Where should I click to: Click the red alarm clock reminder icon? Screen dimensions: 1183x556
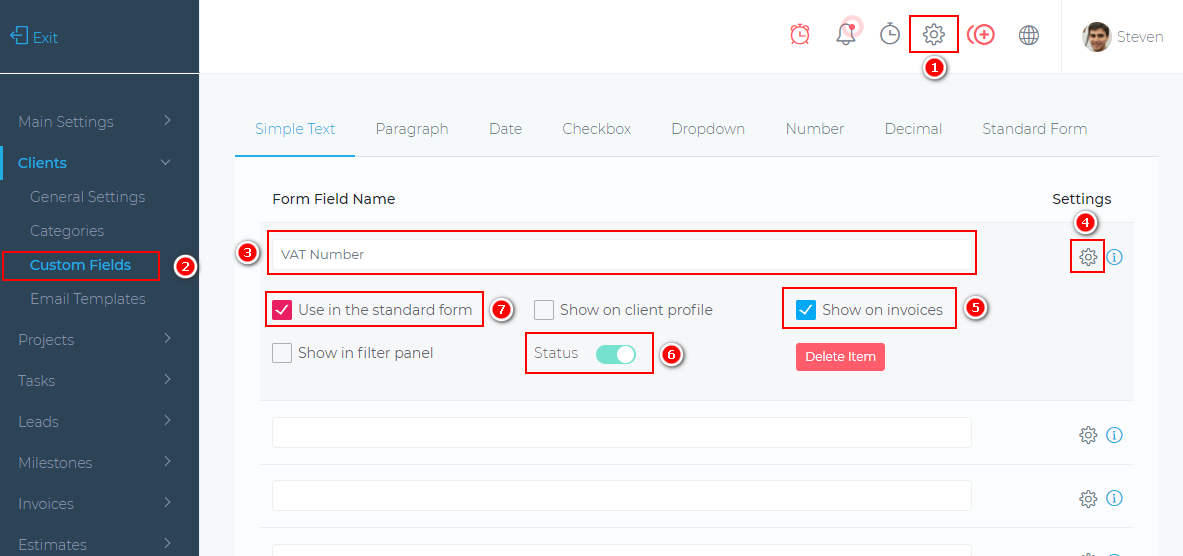(800, 35)
